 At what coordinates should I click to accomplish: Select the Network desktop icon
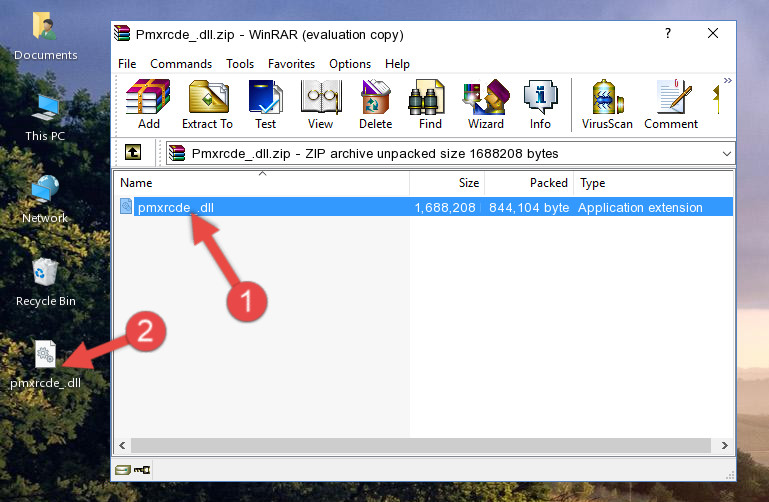coord(45,200)
